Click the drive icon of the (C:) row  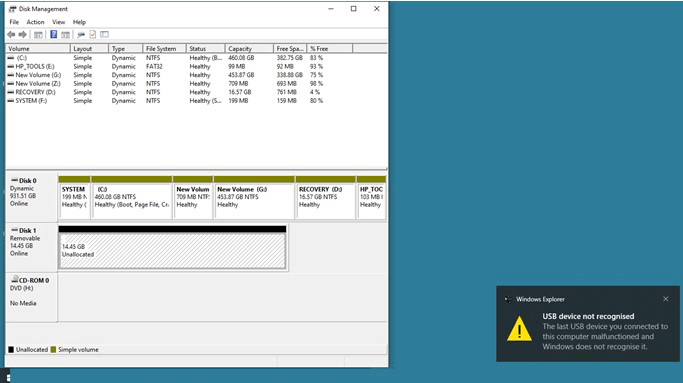pos(11,58)
